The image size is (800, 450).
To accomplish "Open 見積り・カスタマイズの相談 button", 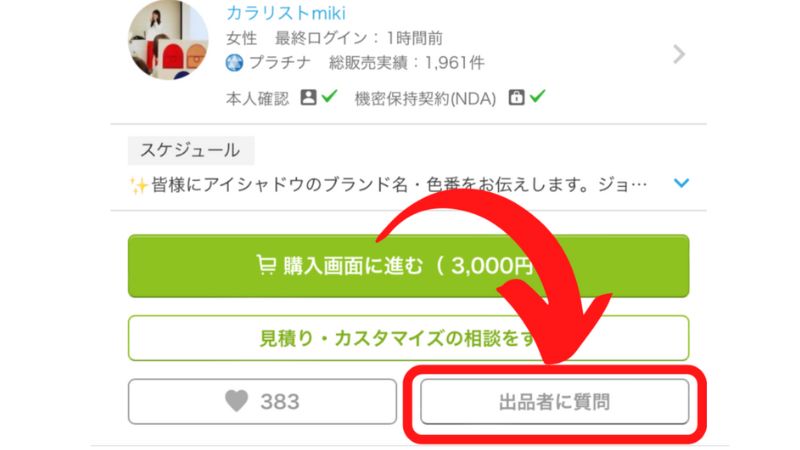I will click(409, 338).
